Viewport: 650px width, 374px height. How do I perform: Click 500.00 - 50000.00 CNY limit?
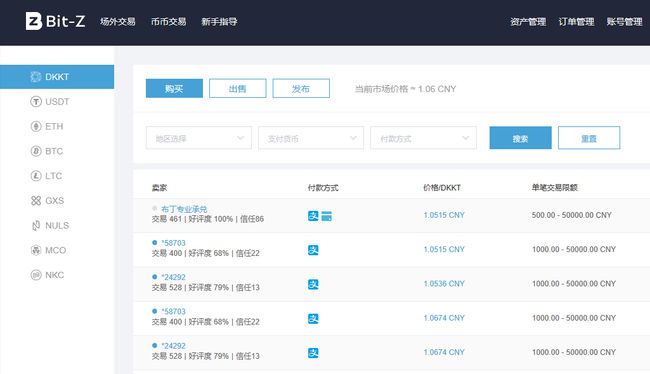572,215
